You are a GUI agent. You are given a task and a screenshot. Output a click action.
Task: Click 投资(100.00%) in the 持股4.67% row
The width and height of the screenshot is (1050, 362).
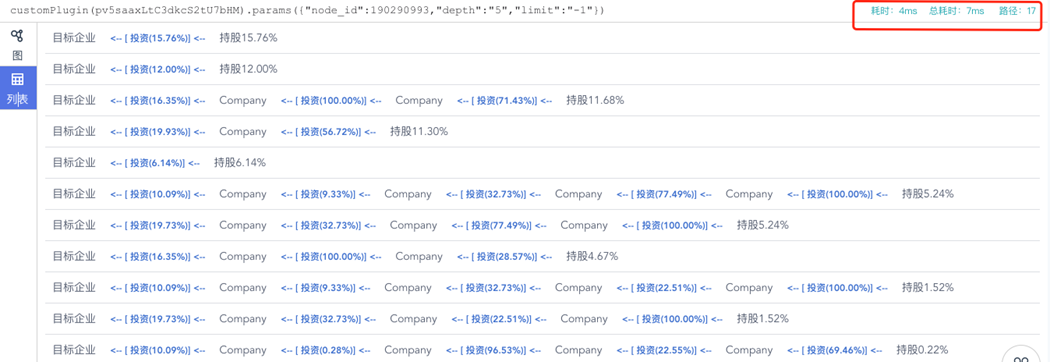331,257
